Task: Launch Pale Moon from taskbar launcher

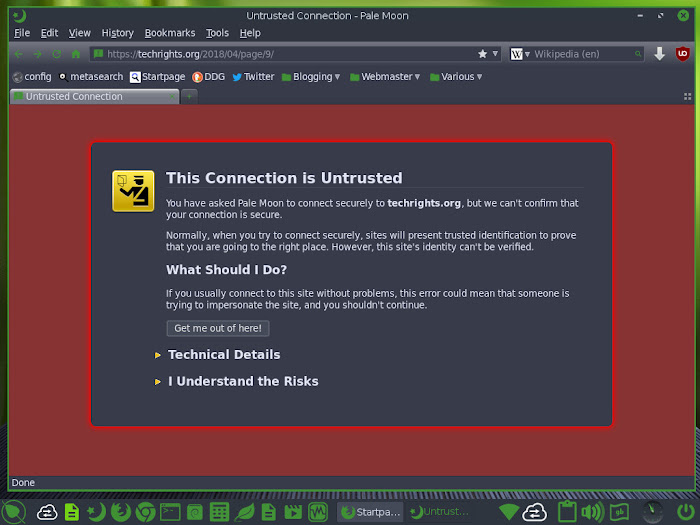Action: coord(96,512)
